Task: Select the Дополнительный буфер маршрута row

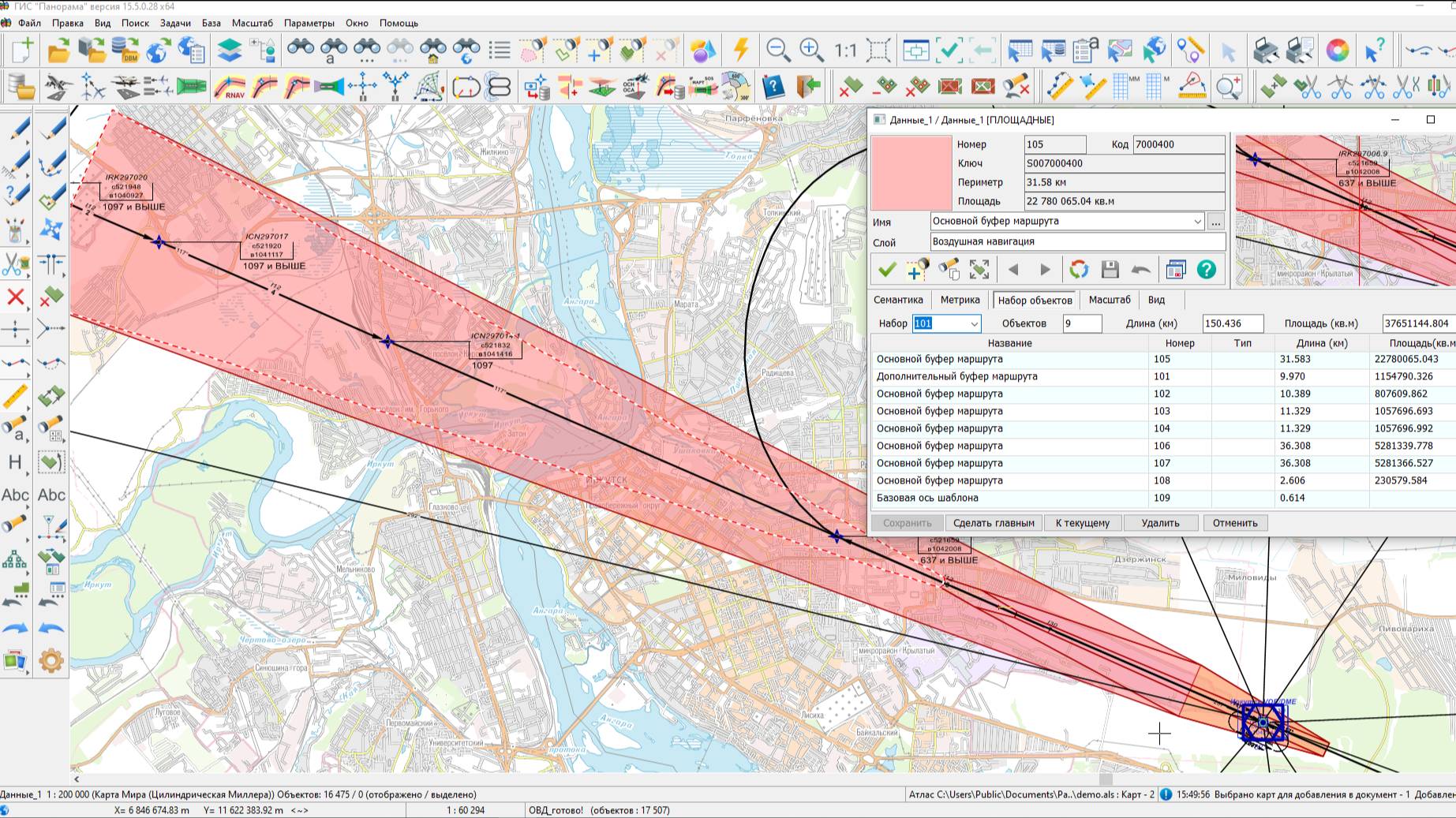Action: pos(956,376)
